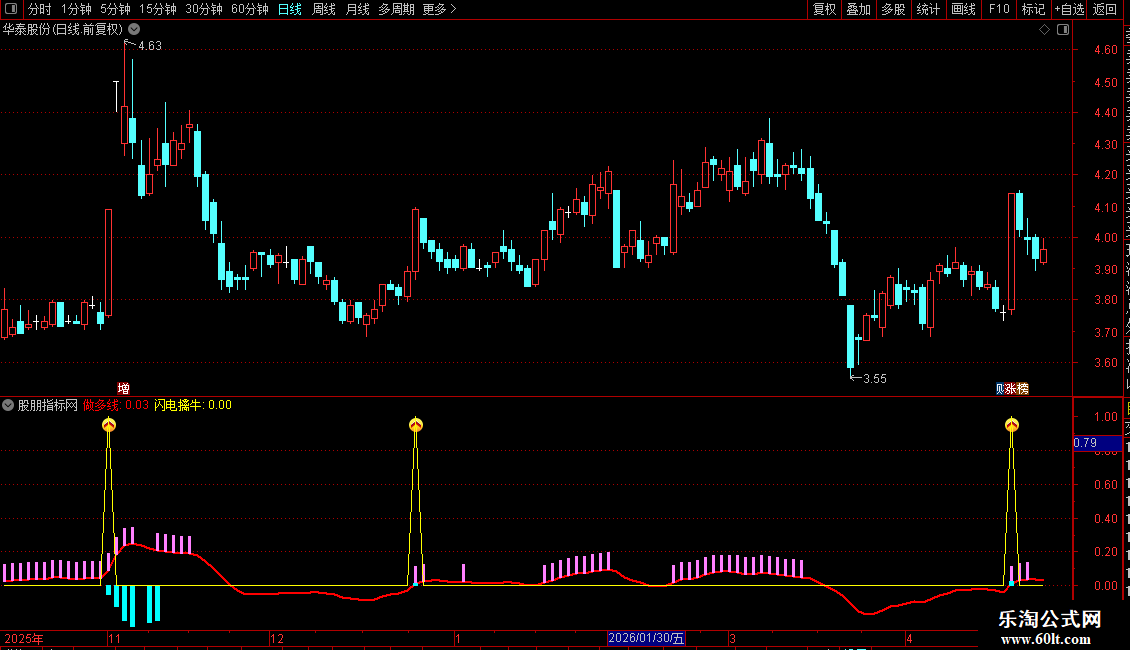Viewport: 1130px width, 650px height.
Task: Select the 5分钟 period tab
Action: (115, 9)
